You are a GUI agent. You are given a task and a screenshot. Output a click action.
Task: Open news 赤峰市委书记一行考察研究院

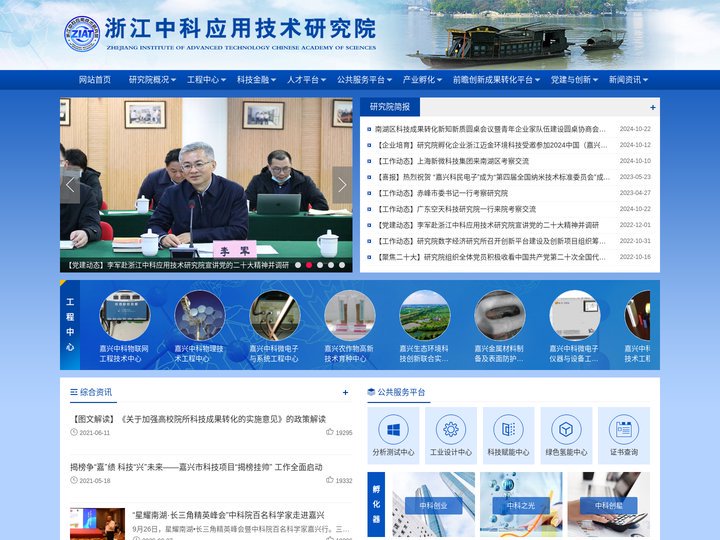coord(442,193)
